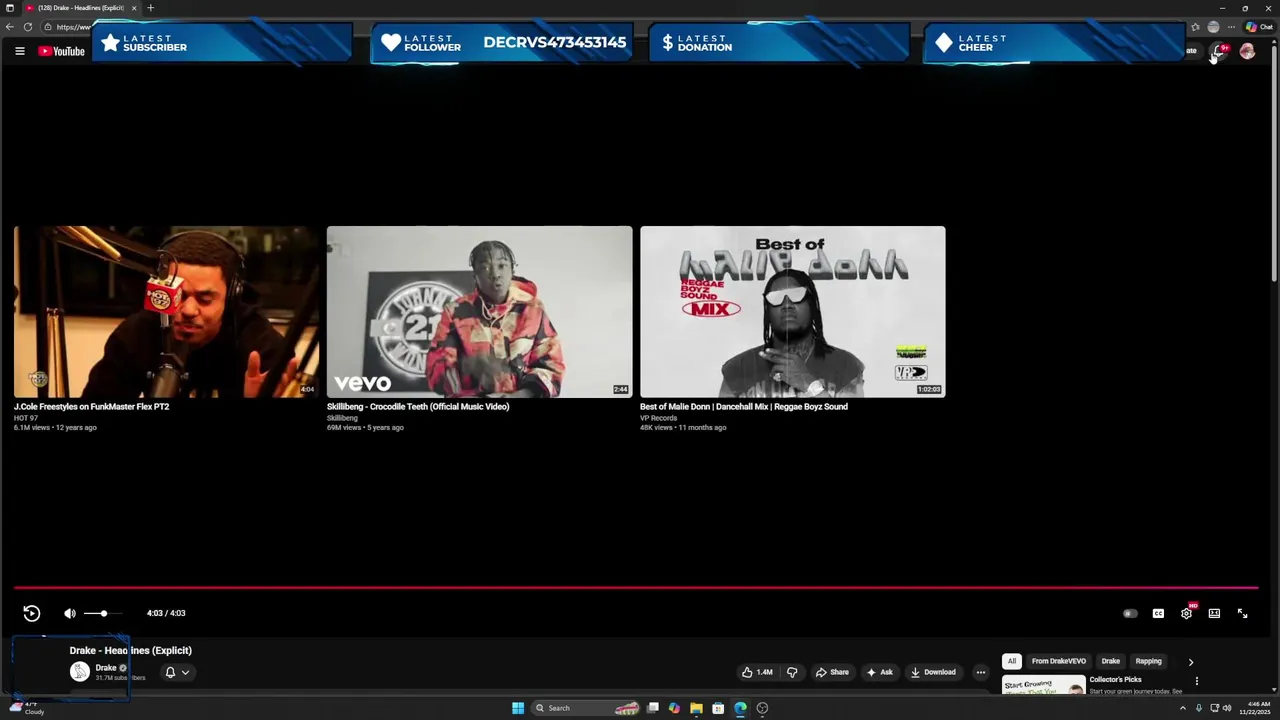Bookmark the page with the star icon
This screenshot has height=720, width=1280.
[1195, 27]
